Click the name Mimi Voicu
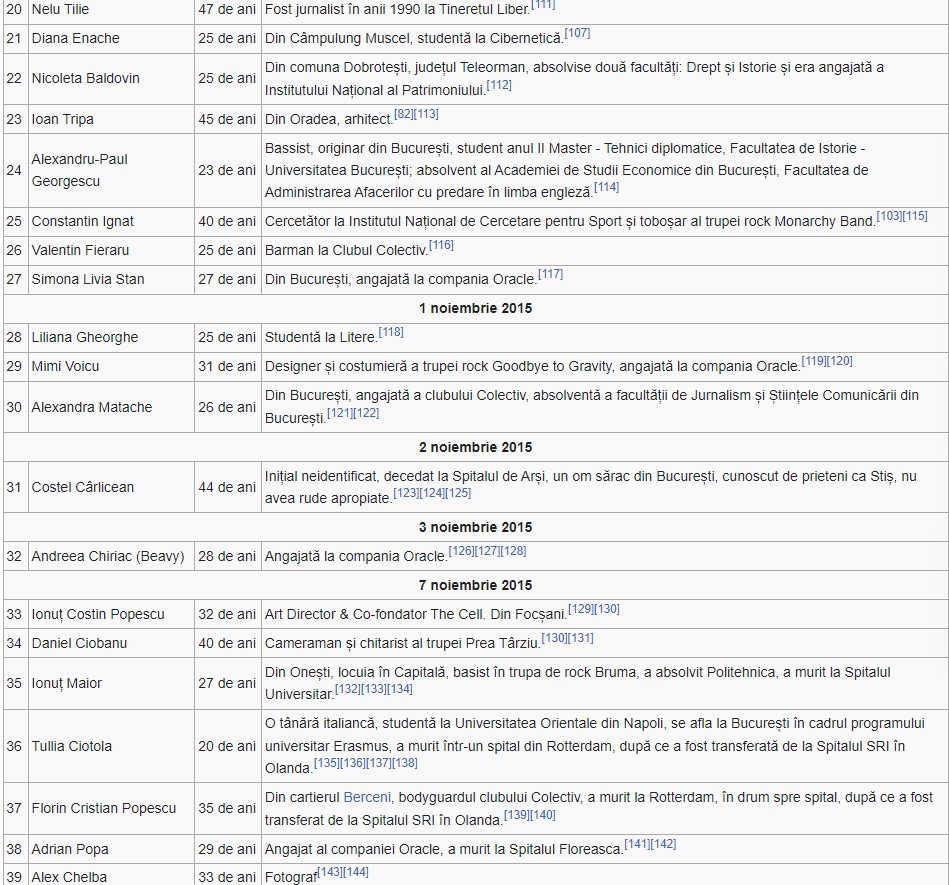 pos(65,367)
